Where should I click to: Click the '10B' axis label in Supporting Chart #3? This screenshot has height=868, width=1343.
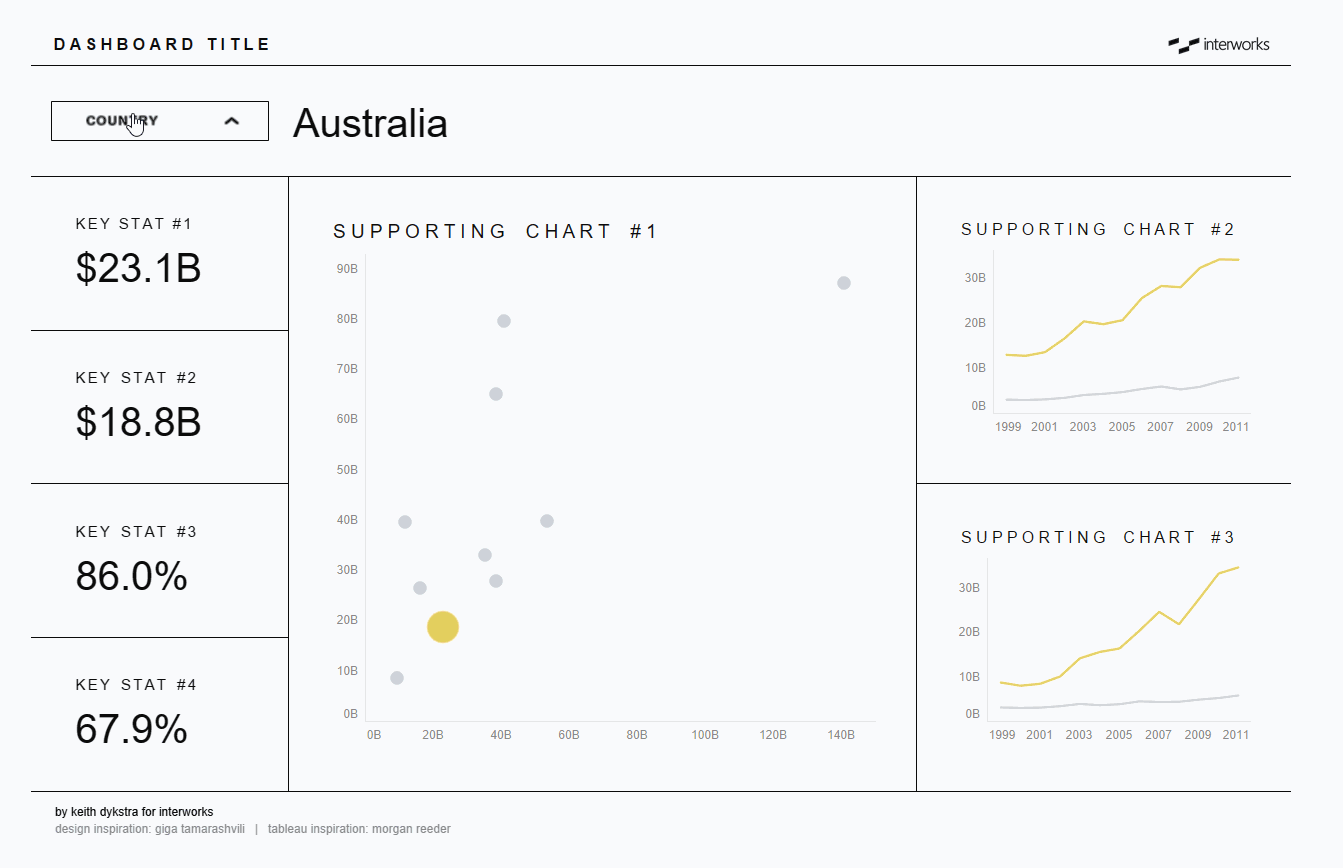tap(969, 677)
